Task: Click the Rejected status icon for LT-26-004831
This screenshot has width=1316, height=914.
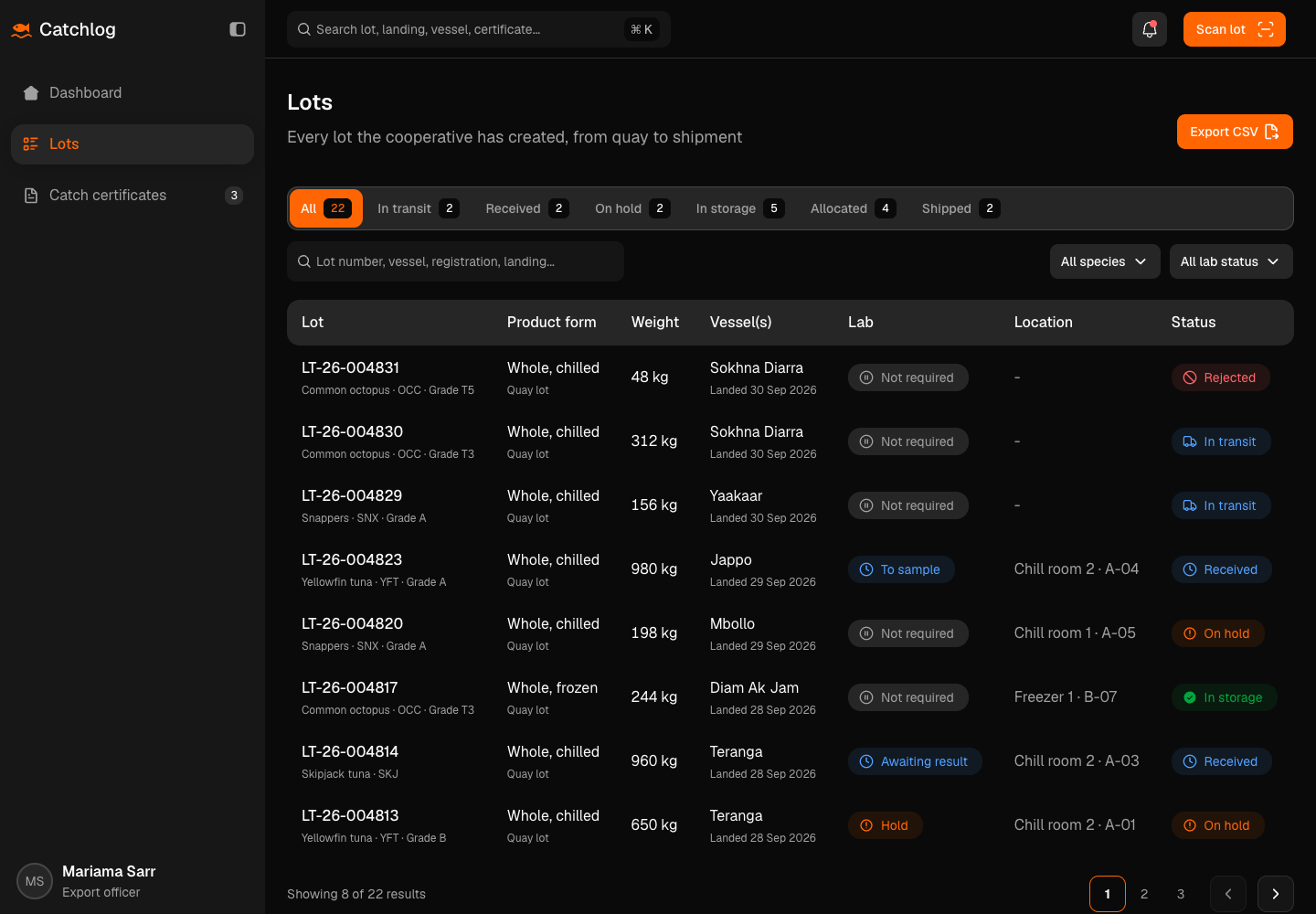Action: click(1190, 377)
